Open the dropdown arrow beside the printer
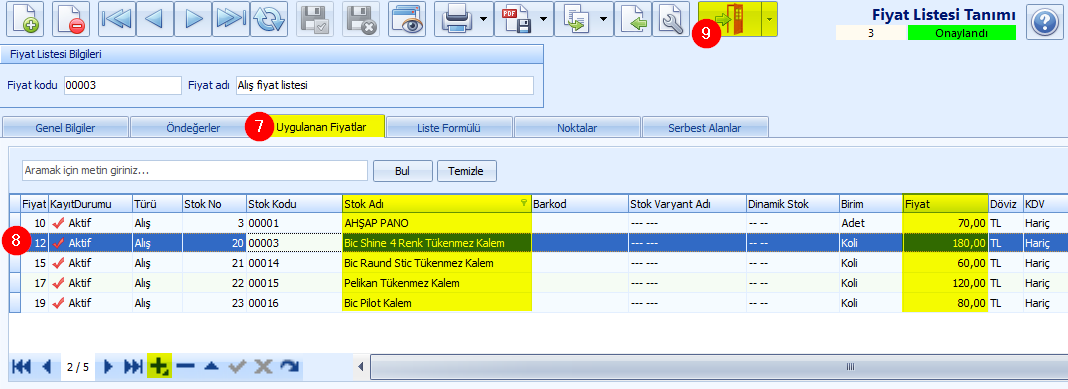1068x389 pixels. [484, 19]
